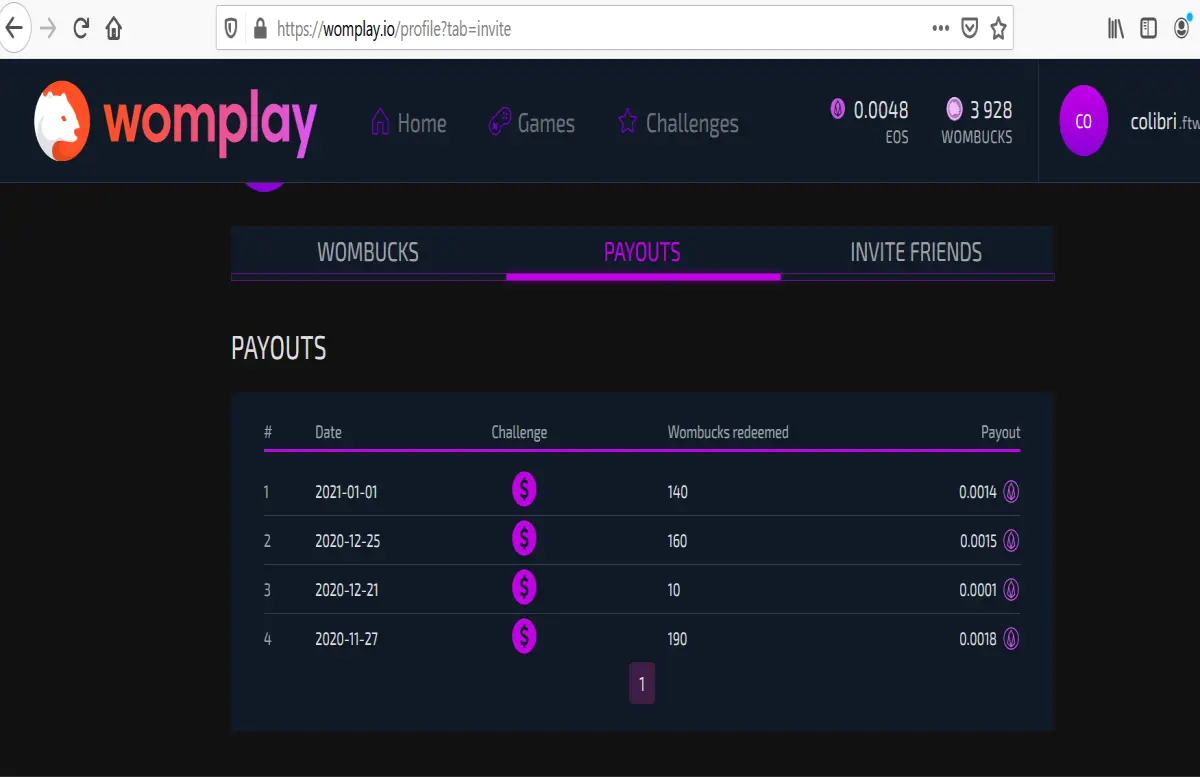Screen dimensions: 1200x777
Task: Save page to Pocket icon
Action: coord(969,29)
